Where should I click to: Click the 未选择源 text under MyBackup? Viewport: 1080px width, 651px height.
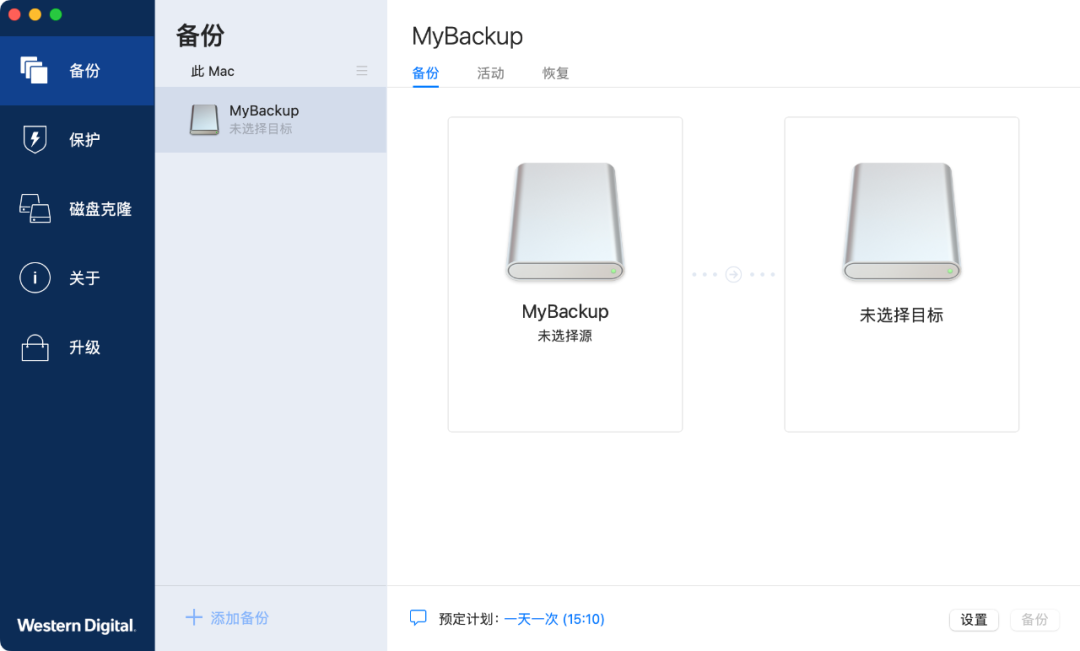pos(565,336)
